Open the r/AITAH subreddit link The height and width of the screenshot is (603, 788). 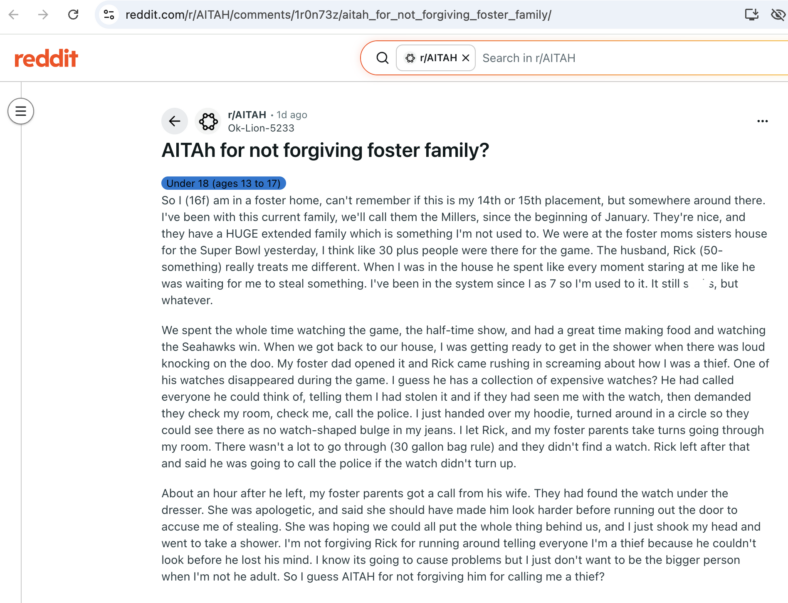click(247, 115)
